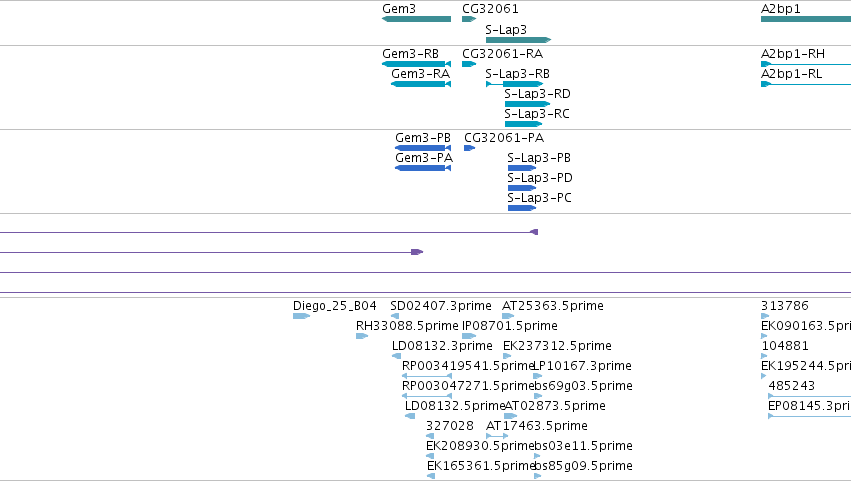Click the EP08145.3prime EST label
The width and height of the screenshot is (851, 481).
[x=809, y=406]
